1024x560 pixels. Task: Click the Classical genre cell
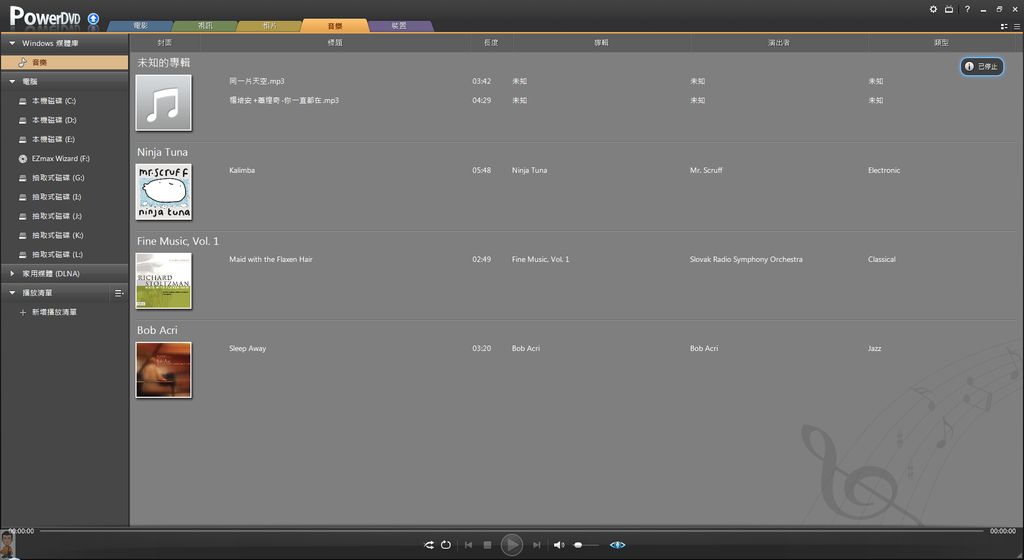click(x=882, y=259)
